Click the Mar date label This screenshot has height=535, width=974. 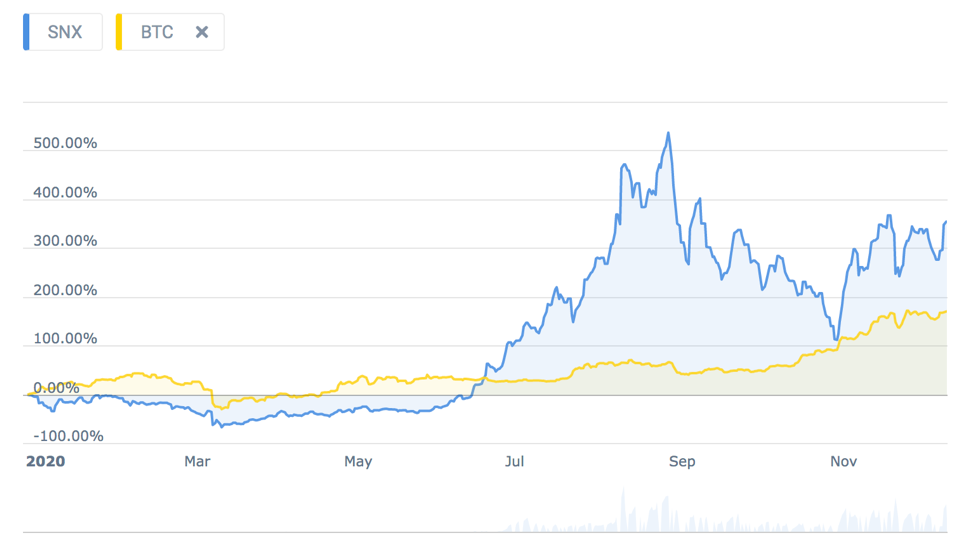click(198, 461)
